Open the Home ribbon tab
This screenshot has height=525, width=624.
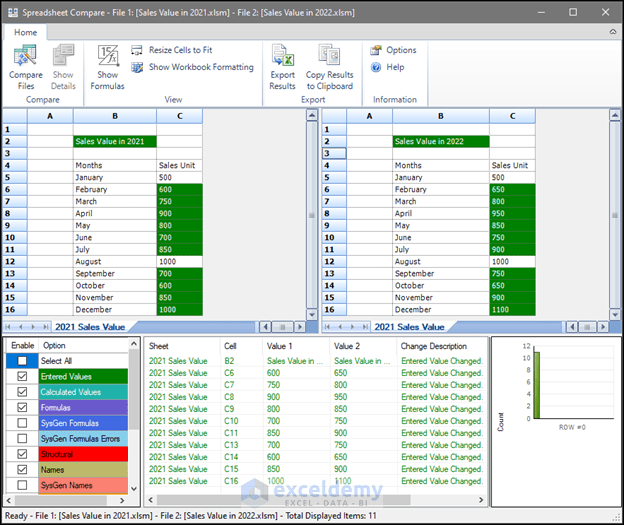[x=25, y=32]
